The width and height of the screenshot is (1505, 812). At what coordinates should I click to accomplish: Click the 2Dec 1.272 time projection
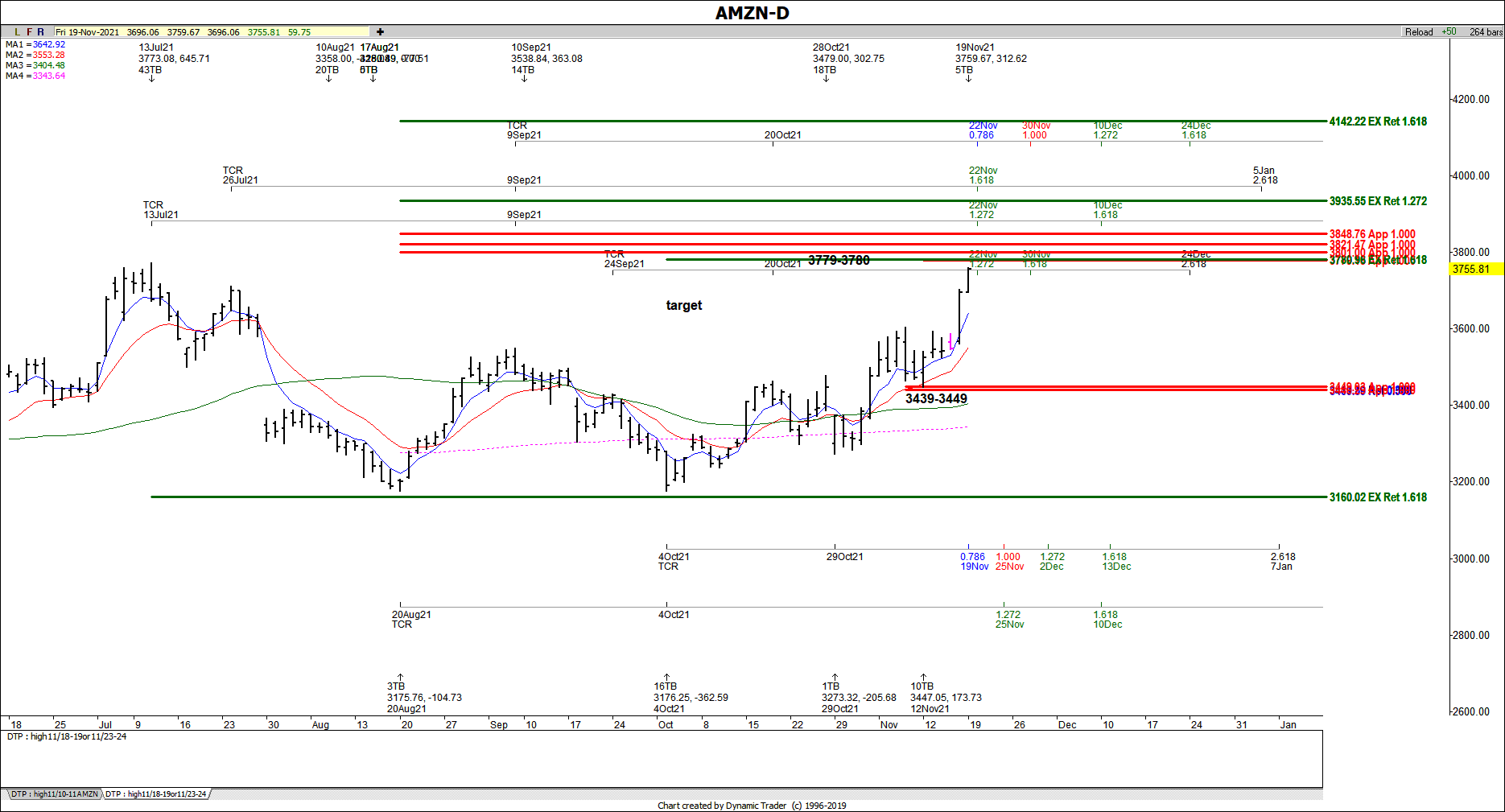coord(1052,562)
